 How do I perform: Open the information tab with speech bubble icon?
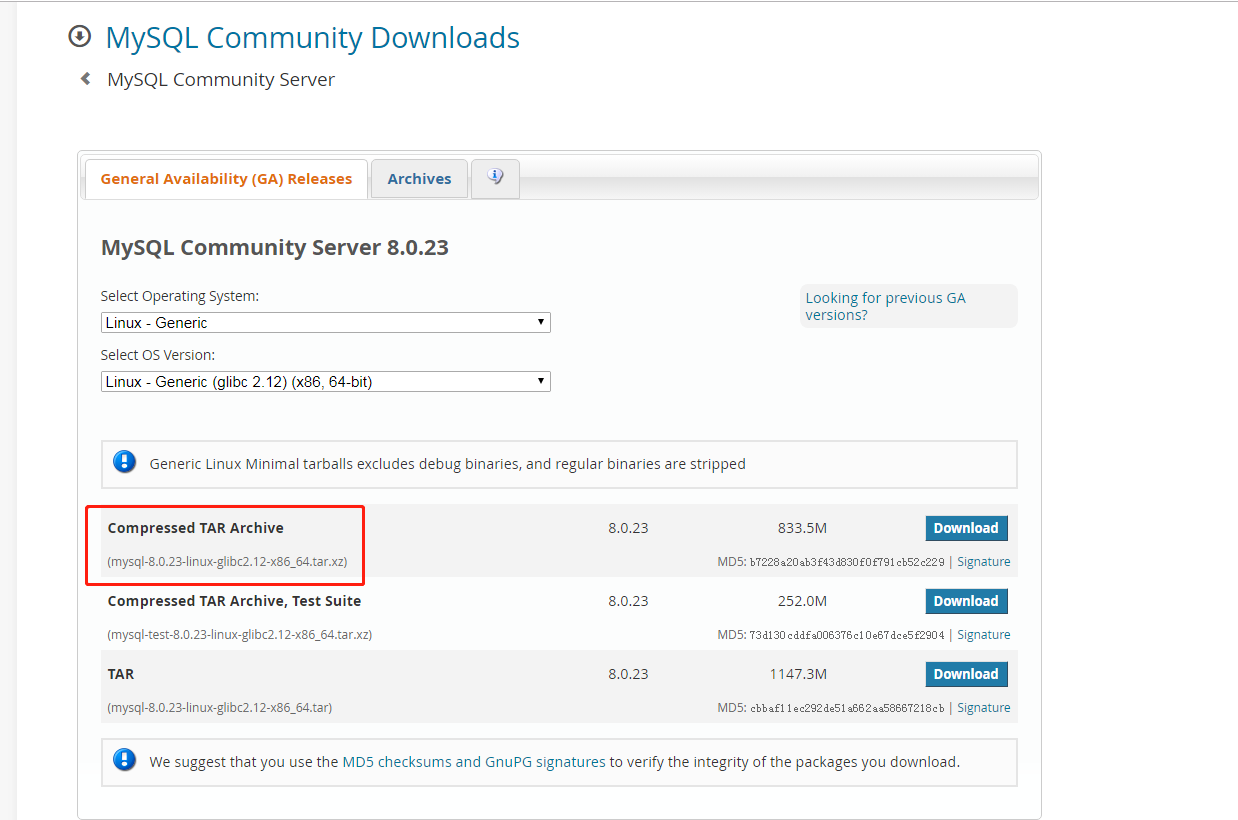pos(495,178)
